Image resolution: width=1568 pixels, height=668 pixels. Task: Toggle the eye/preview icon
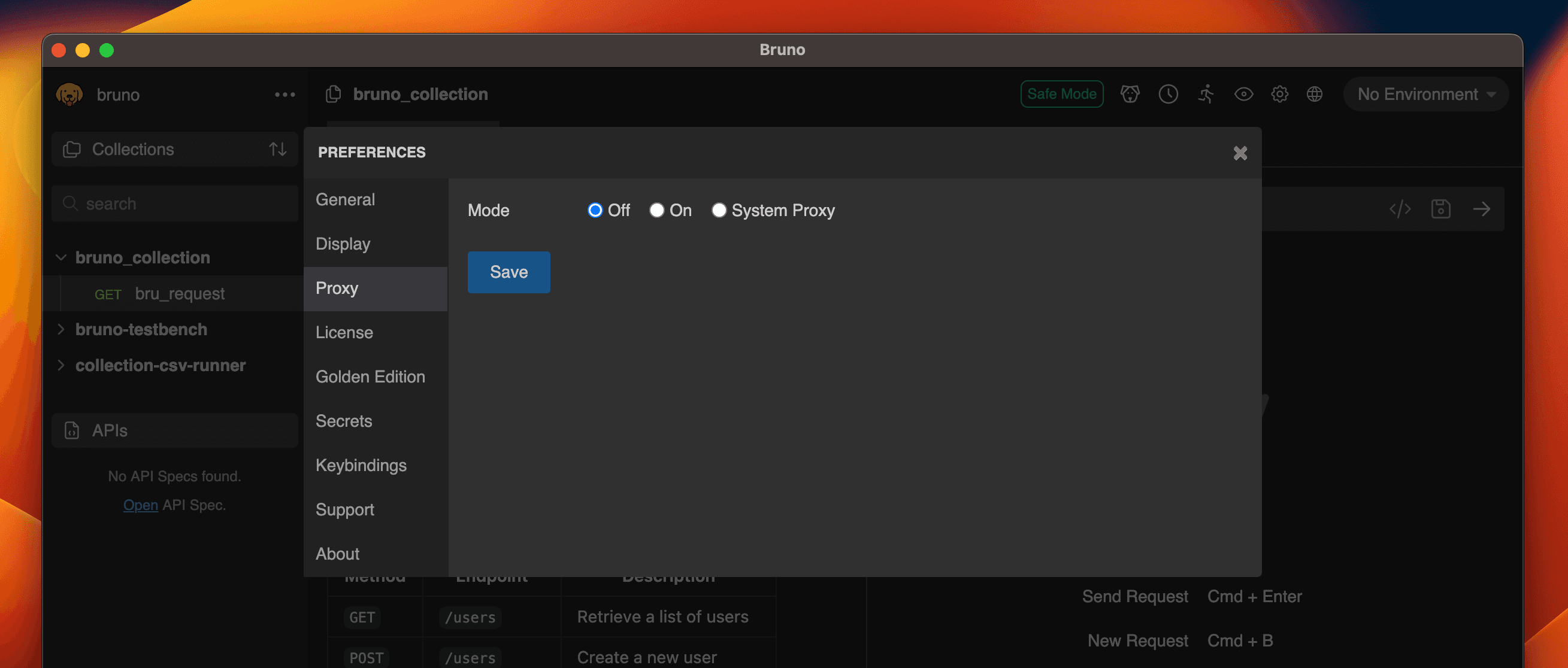click(x=1243, y=92)
